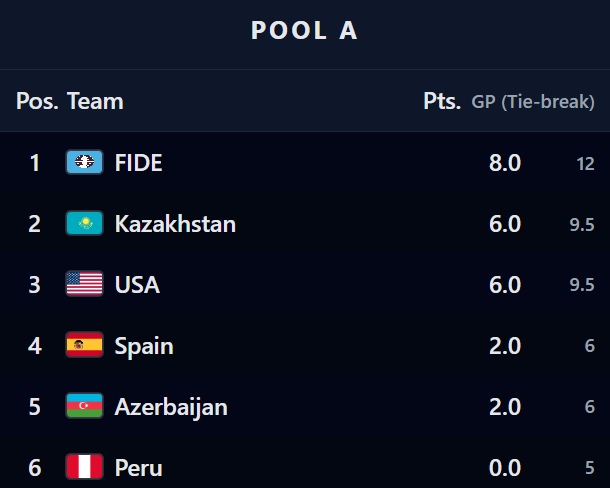Screen dimensions: 610x488
Task: Click the Pos. column header
Action: coord(38,101)
